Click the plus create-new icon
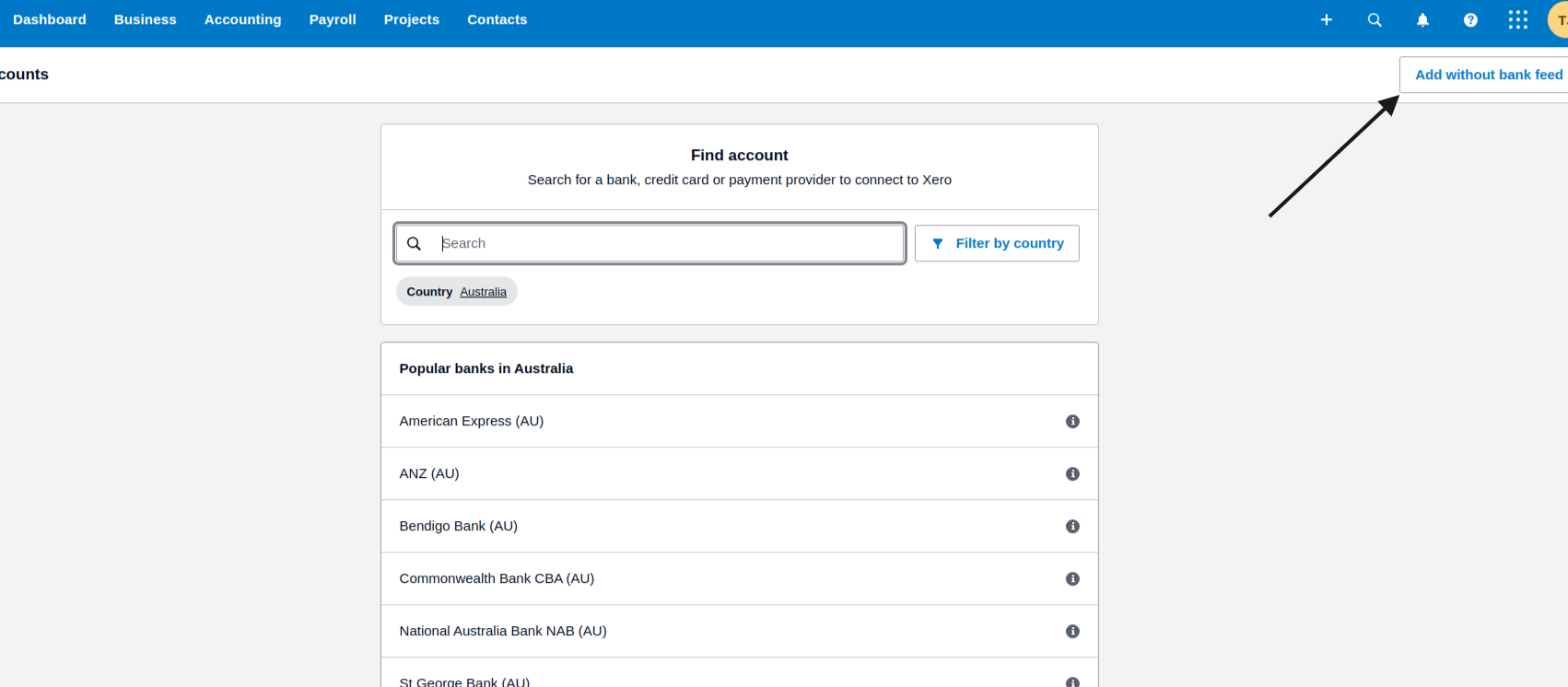 (1327, 19)
